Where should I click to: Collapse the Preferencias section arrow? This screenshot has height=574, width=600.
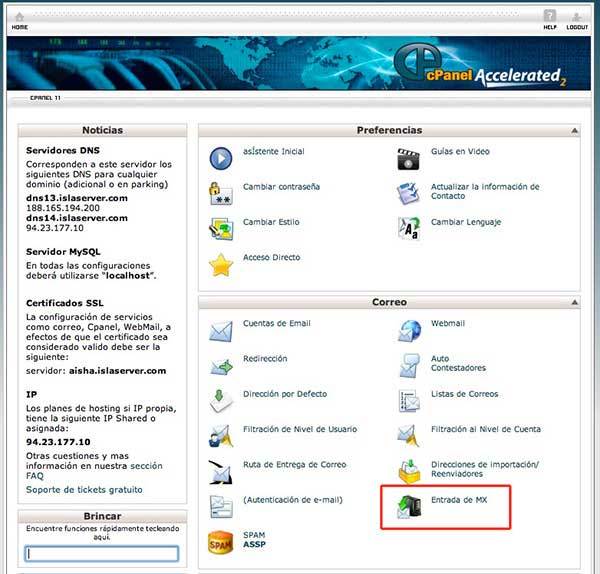tap(574, 130)
